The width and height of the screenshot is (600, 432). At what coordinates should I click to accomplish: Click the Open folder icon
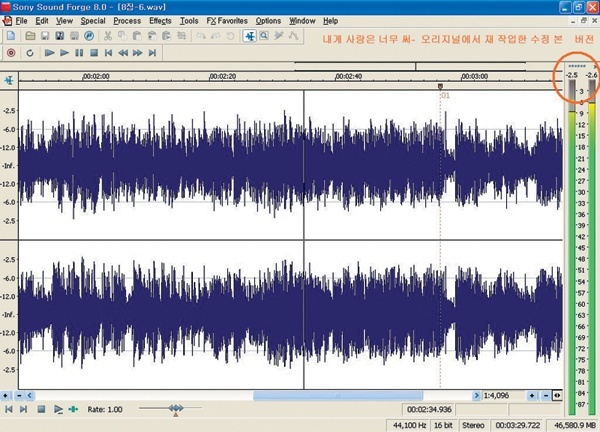[27, 36]
